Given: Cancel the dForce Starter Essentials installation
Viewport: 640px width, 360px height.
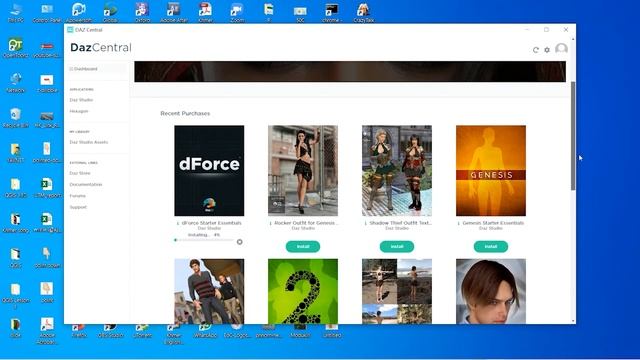Looking at the screenshot, I should [x=240, y=242].
